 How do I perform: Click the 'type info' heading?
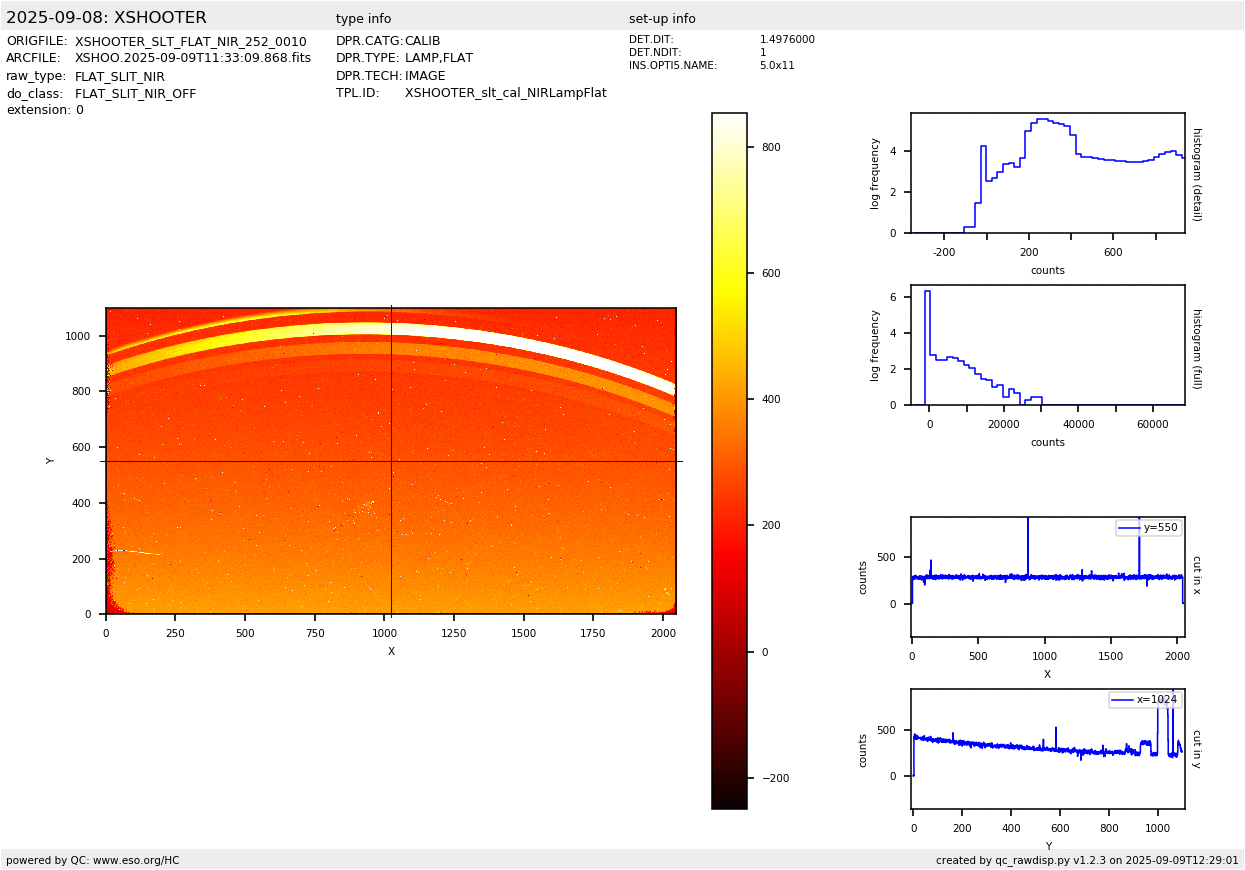tap(364, 19)
